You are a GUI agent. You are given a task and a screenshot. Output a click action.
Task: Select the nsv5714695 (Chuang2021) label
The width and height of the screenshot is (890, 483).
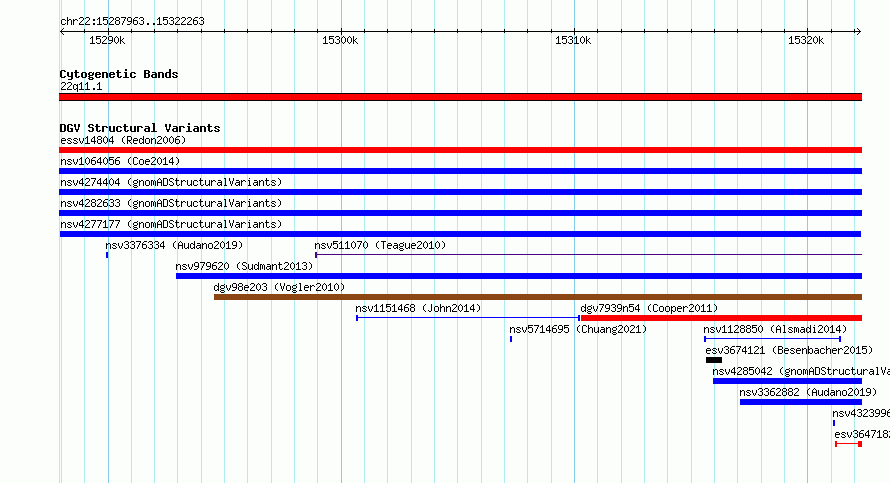click(578, 329)
